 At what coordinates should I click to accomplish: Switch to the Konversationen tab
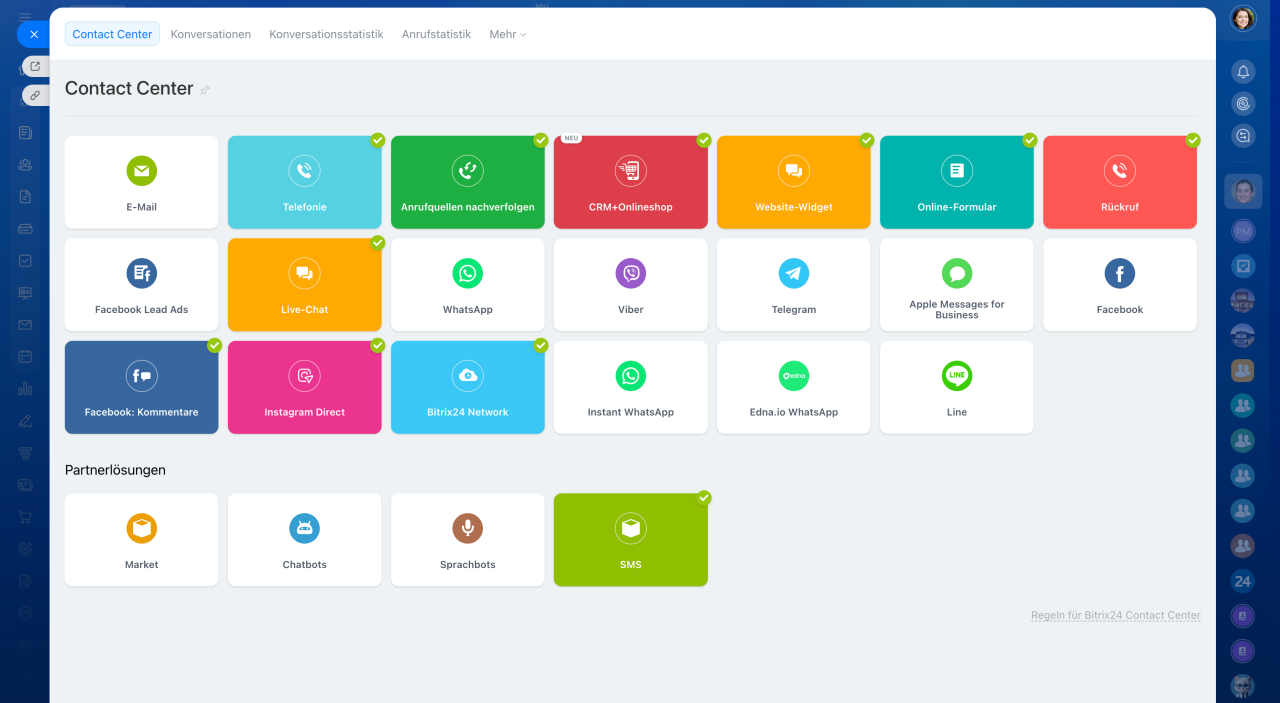210,34
